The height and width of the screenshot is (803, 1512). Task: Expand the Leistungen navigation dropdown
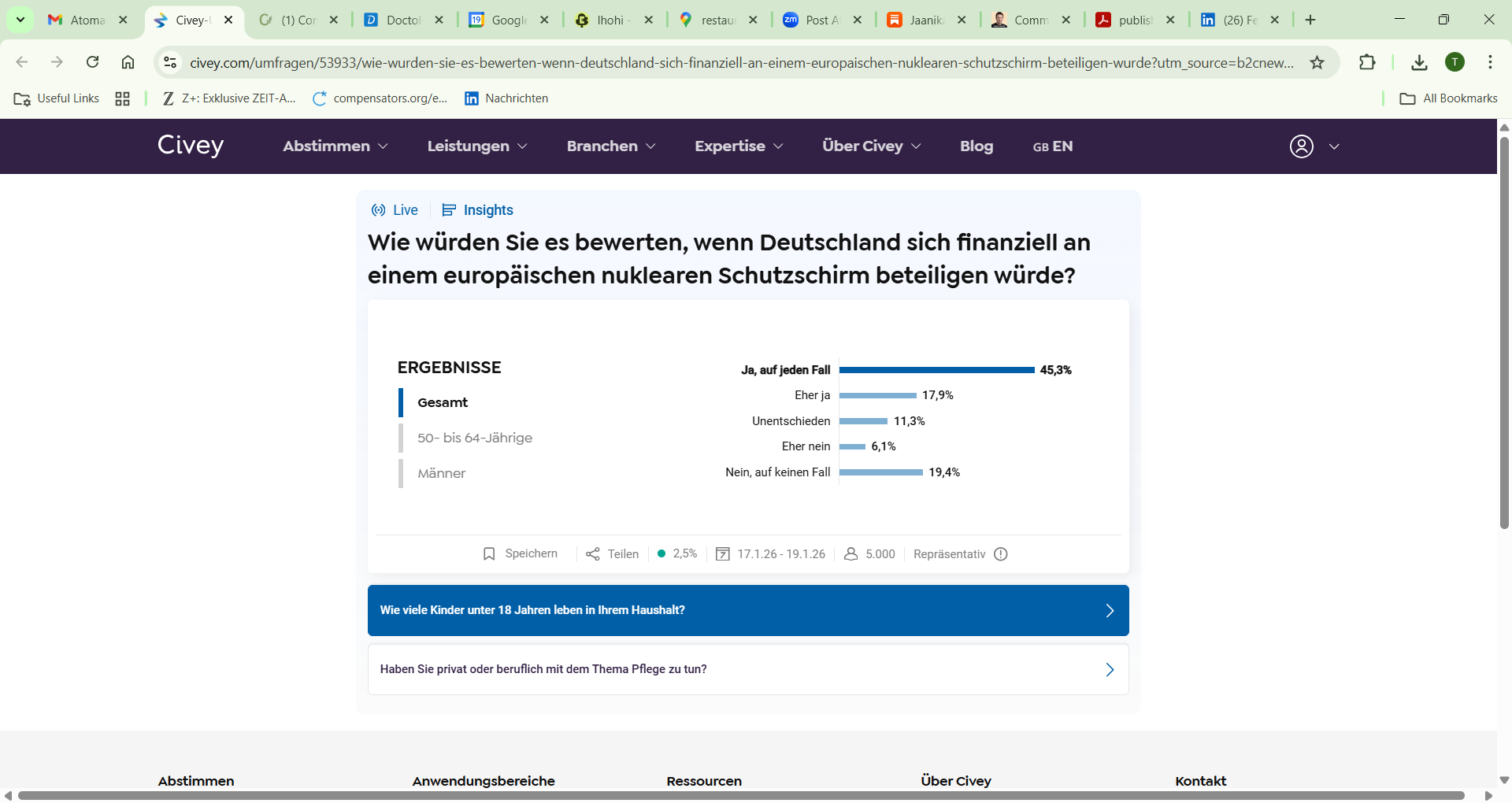tap(476, 146)
